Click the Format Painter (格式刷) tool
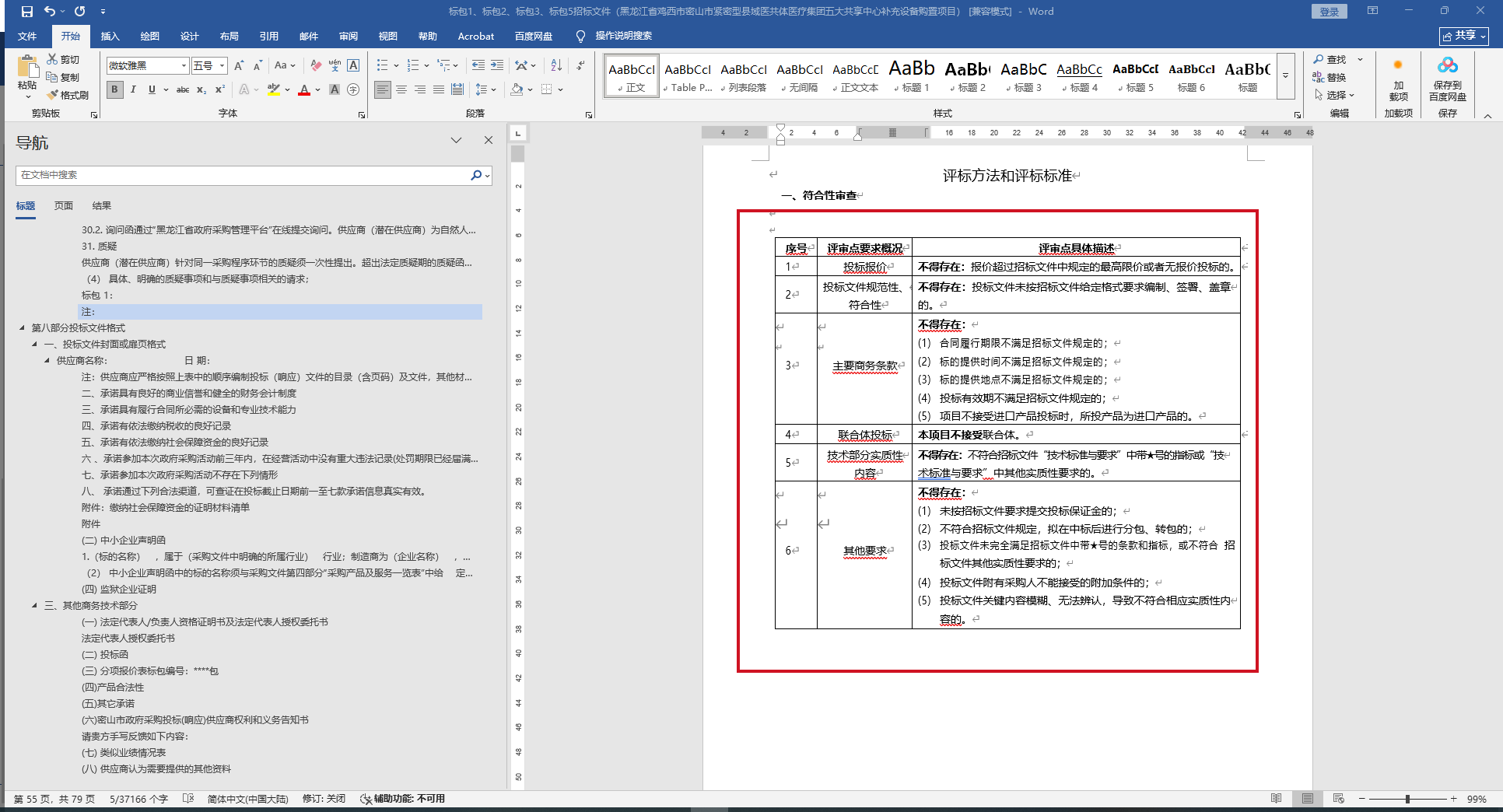This screenshot has width=1503, height=812. pyautogui.click(x=68, y=95)
